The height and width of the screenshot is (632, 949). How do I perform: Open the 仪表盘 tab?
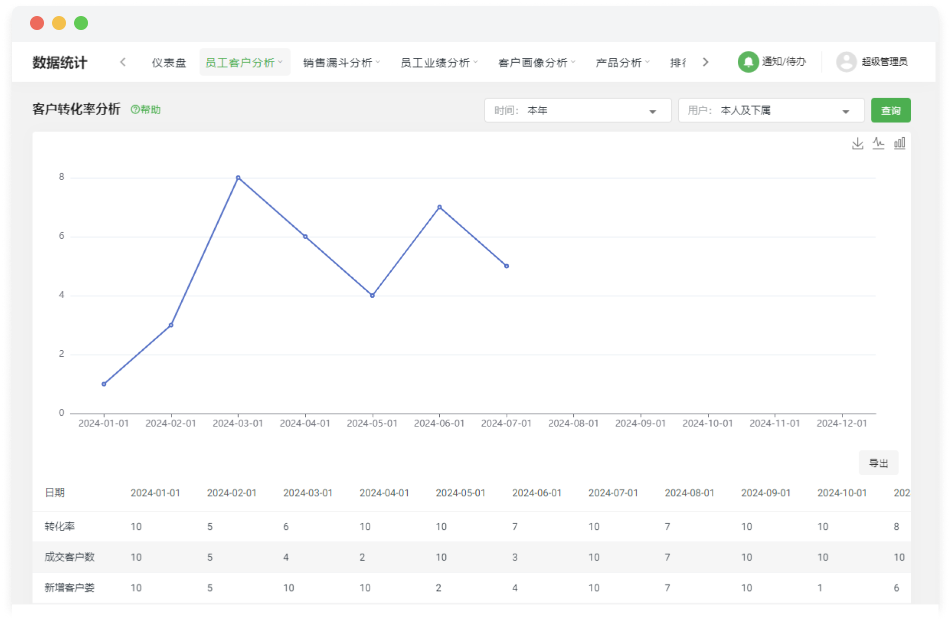coord(169,62)
